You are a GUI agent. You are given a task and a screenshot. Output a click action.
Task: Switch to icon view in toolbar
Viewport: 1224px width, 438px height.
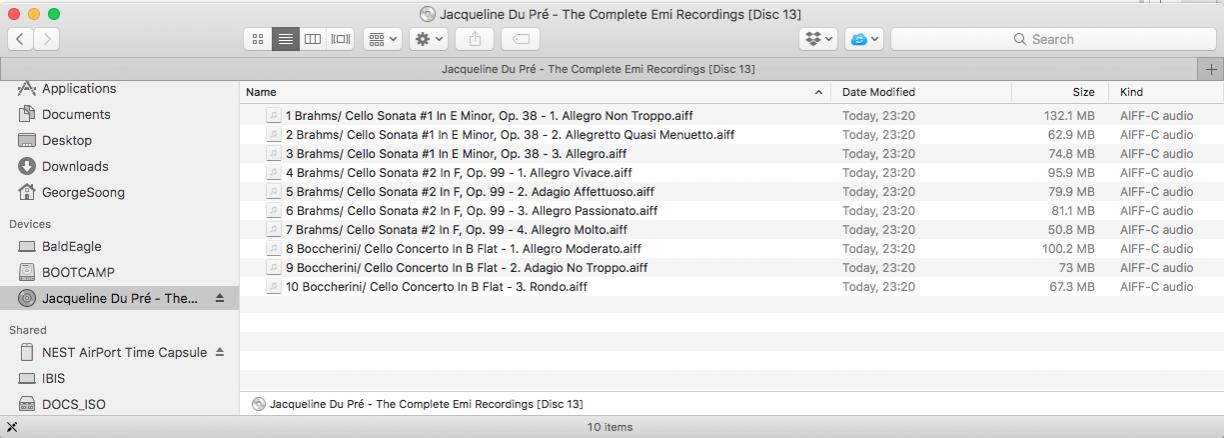[258, 39]
